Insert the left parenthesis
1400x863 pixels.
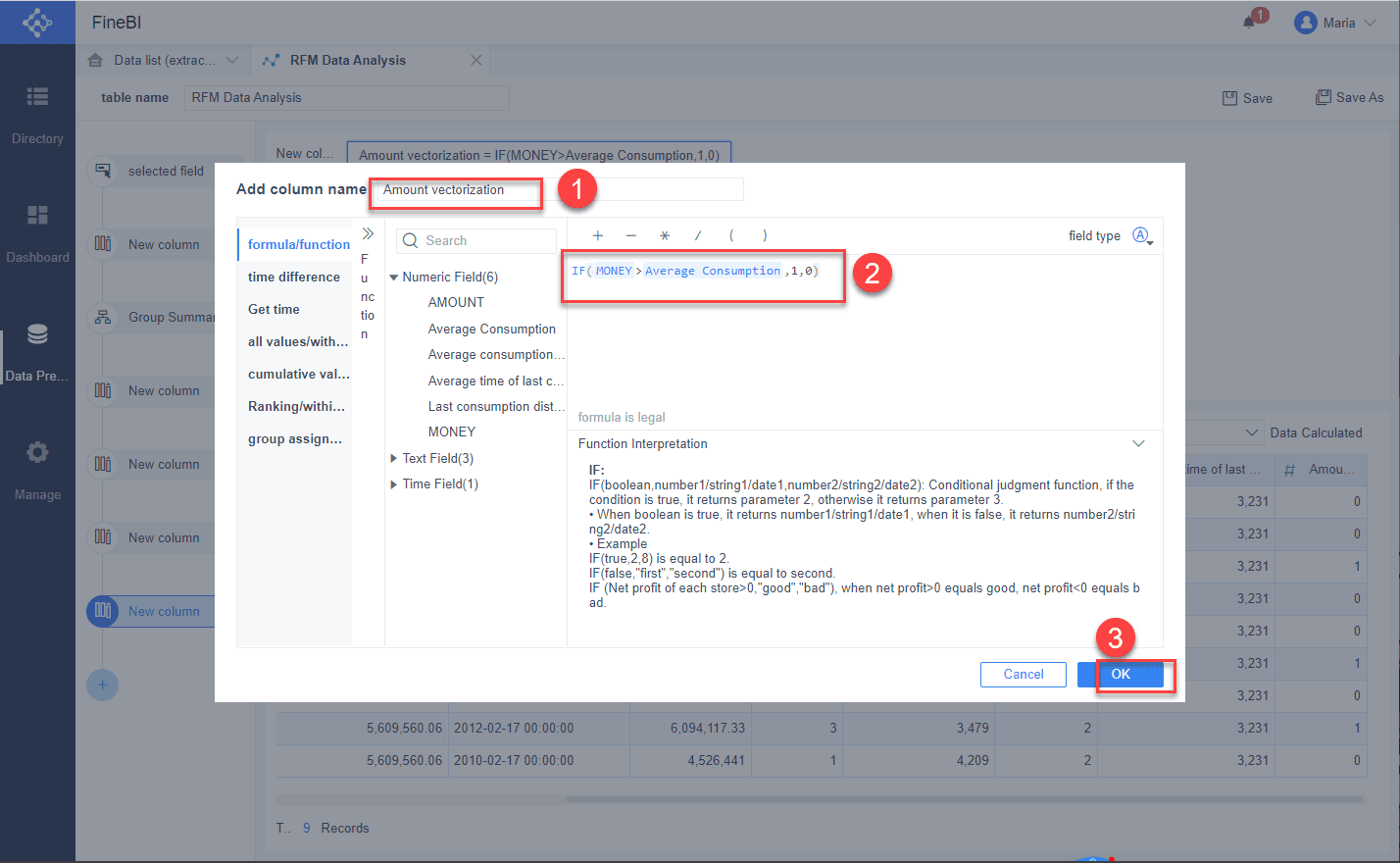point(731,235)
